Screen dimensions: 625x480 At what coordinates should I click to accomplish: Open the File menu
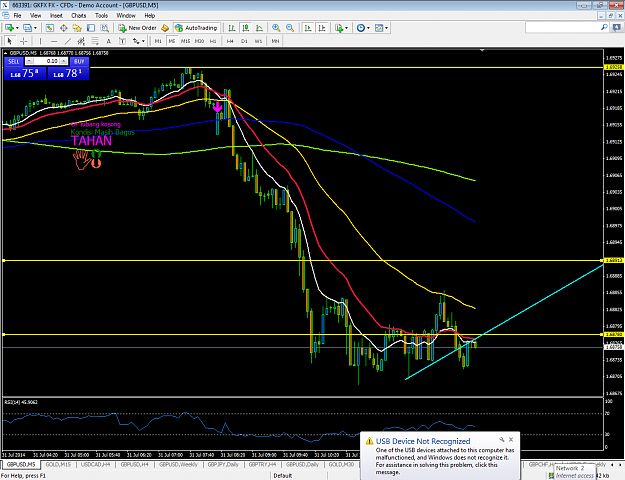coord(18,16)
